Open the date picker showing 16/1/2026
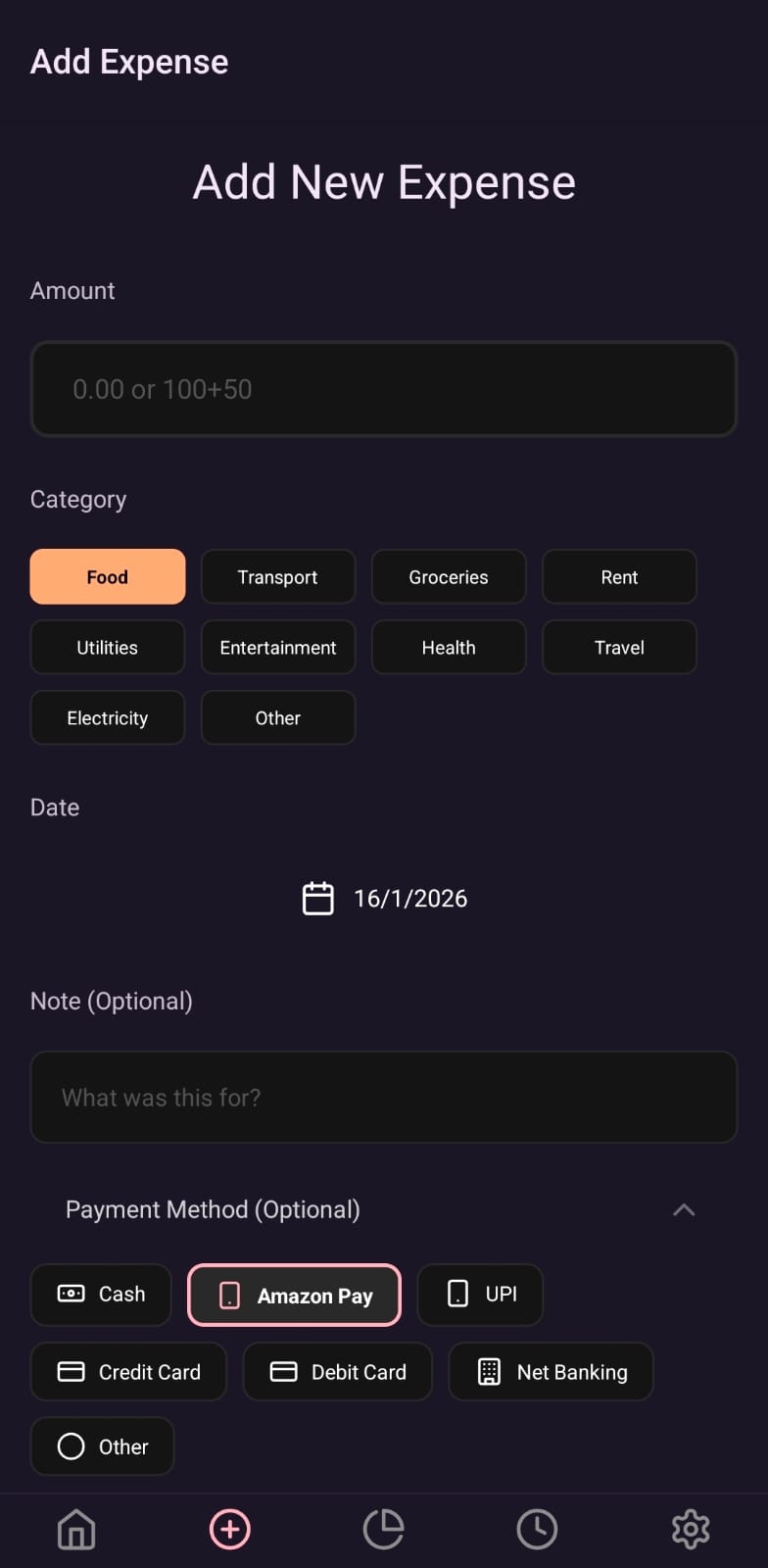This screenshot has height=1568, width=768. tap(410, 899)
